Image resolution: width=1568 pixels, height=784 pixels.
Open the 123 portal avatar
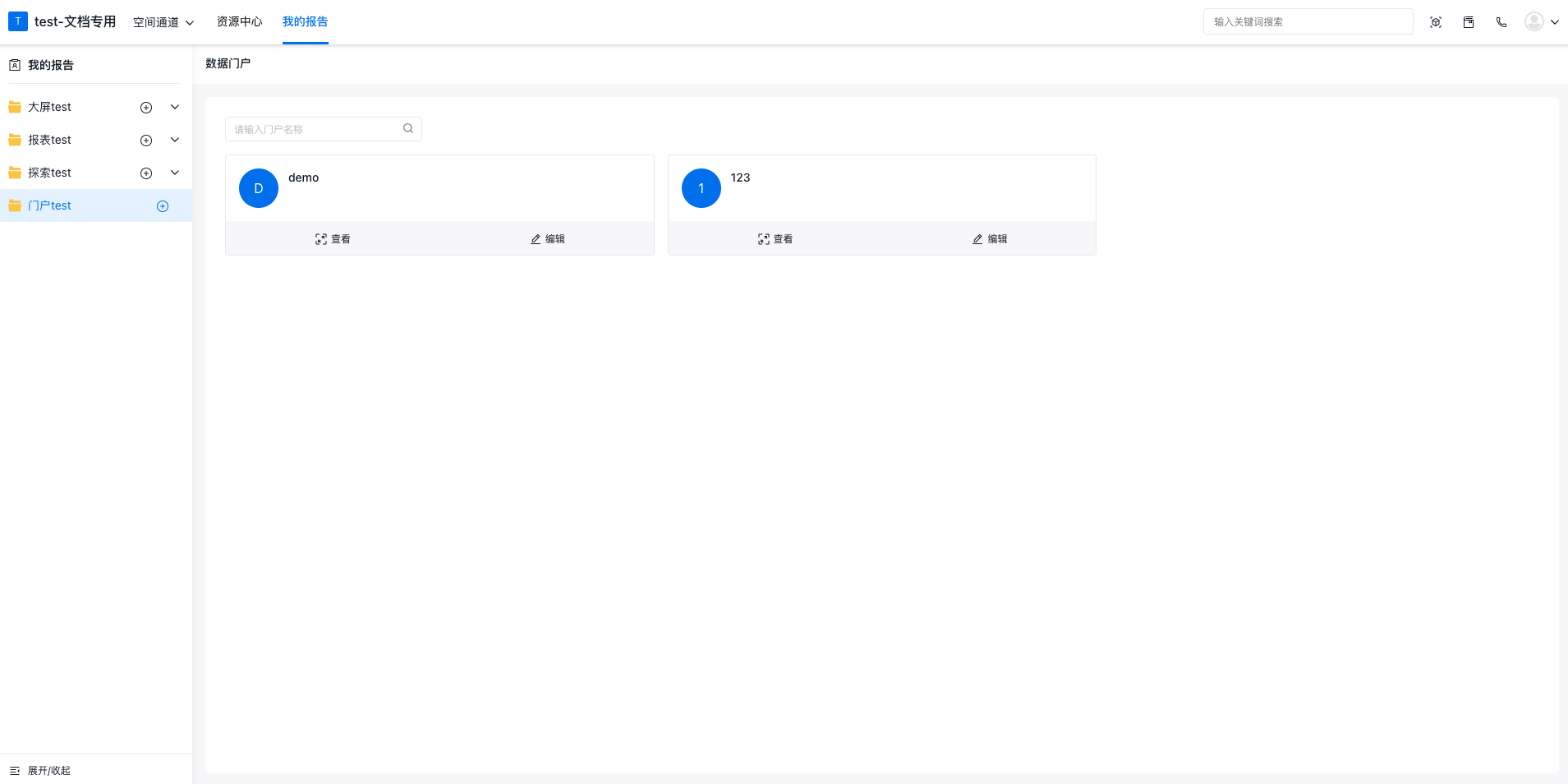701,188
